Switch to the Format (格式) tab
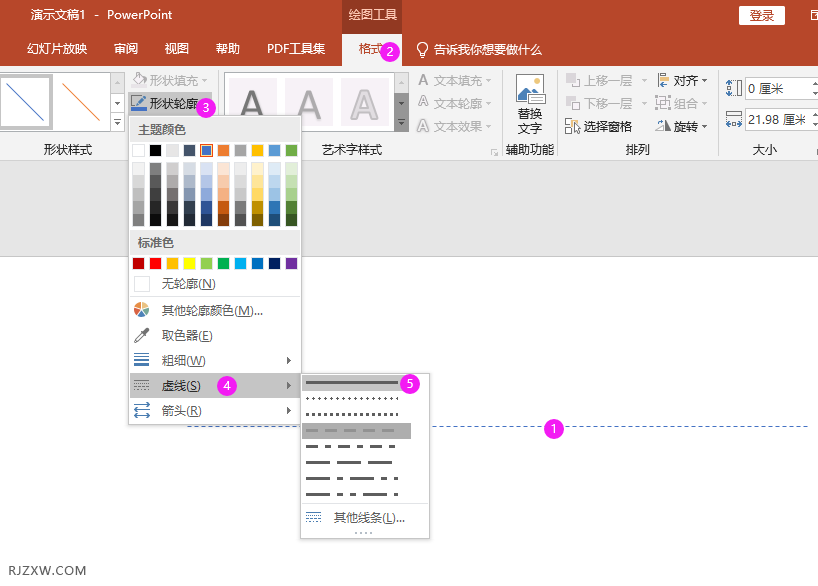818x586 pixels. [371, 50]
